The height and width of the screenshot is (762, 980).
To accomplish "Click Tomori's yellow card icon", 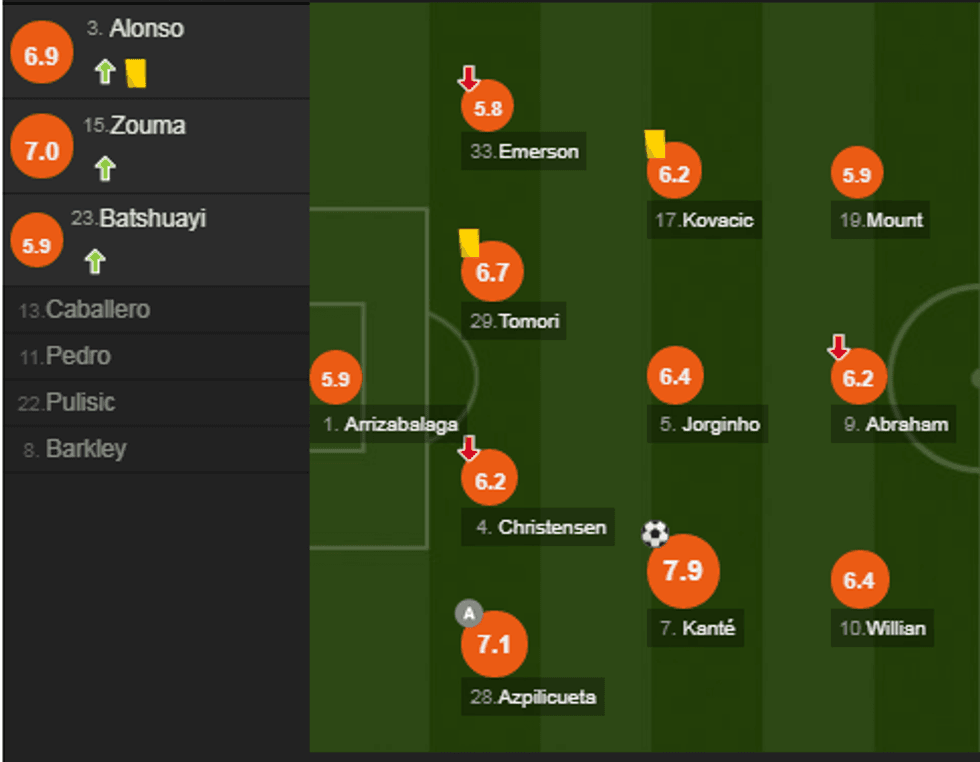I will (x=469, y=243).
